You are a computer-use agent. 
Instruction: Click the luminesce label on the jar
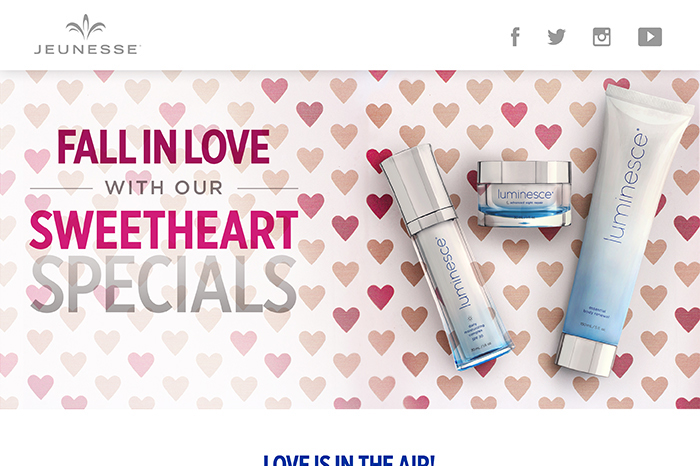pyautogui.click(x=525, y=195)
